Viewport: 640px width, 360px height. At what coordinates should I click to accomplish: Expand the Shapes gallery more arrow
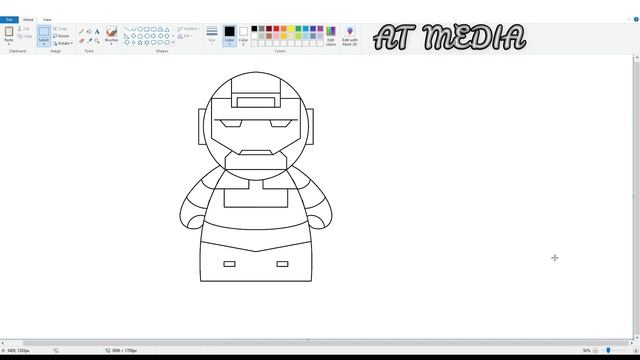click(x=173, y=42)
